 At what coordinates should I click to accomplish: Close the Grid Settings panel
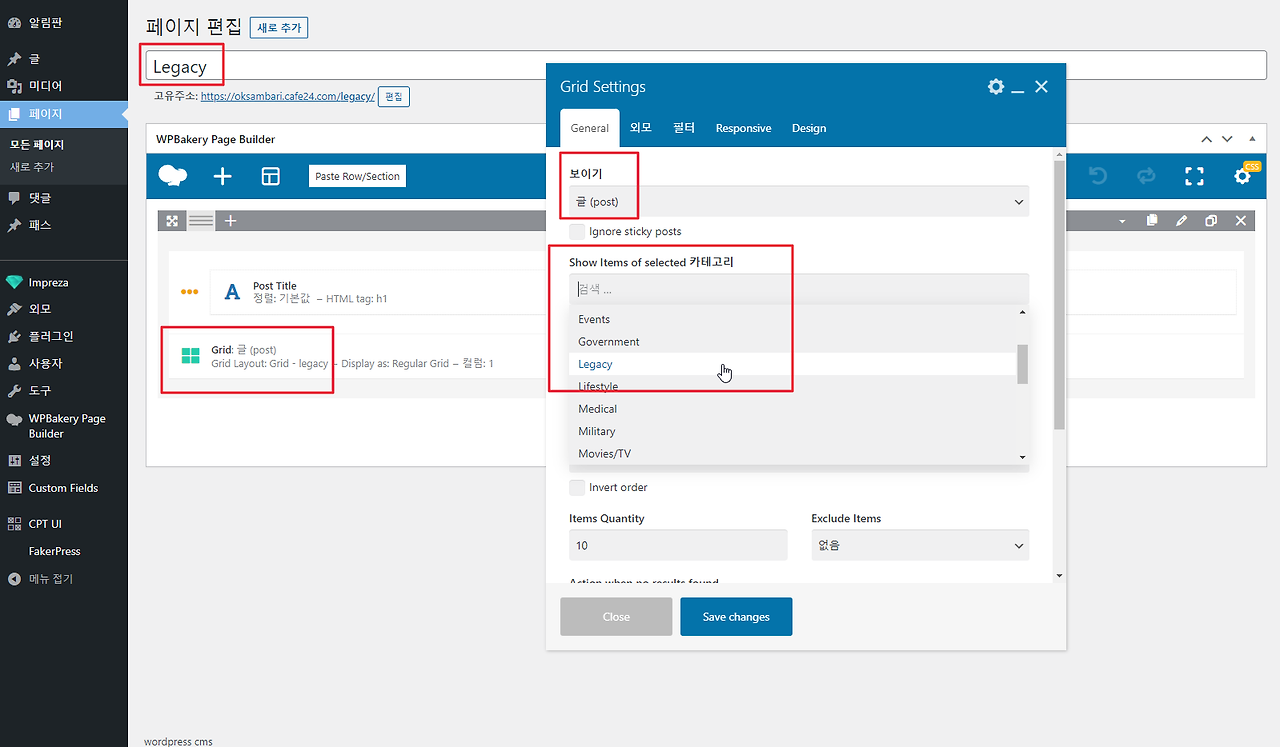pyautogui.click(x=1041, y=87)
